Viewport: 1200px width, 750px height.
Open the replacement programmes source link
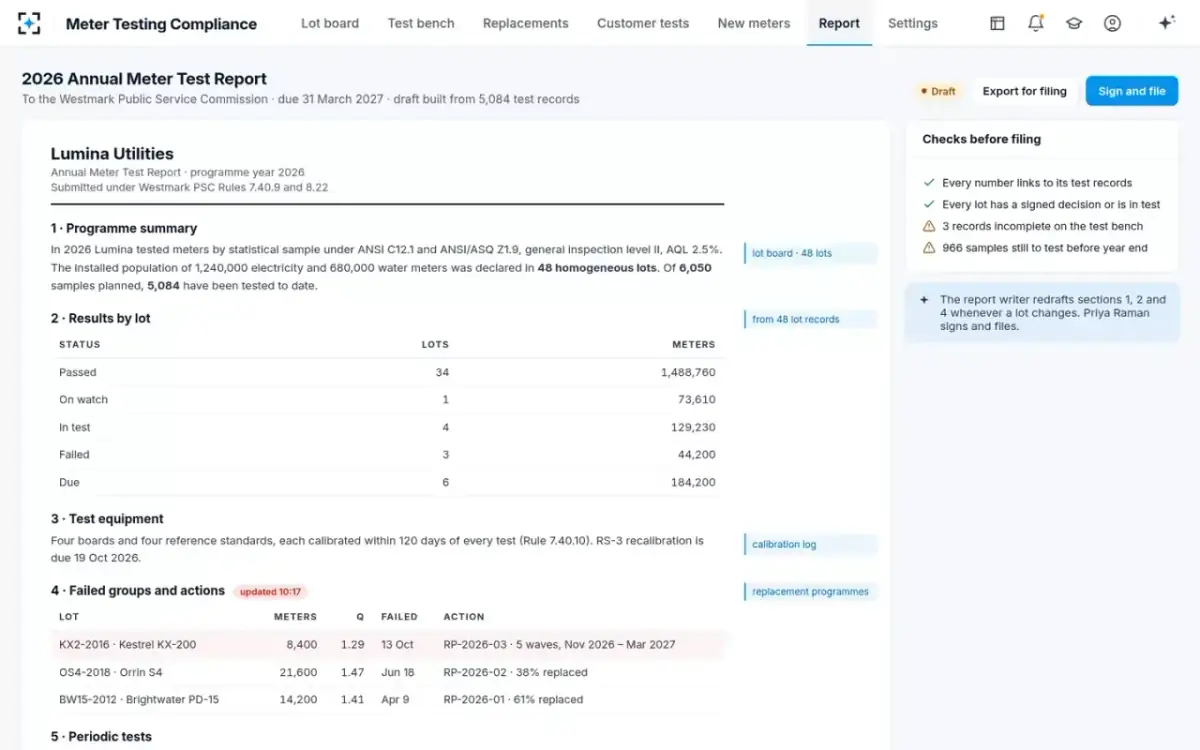coord(810,591)
